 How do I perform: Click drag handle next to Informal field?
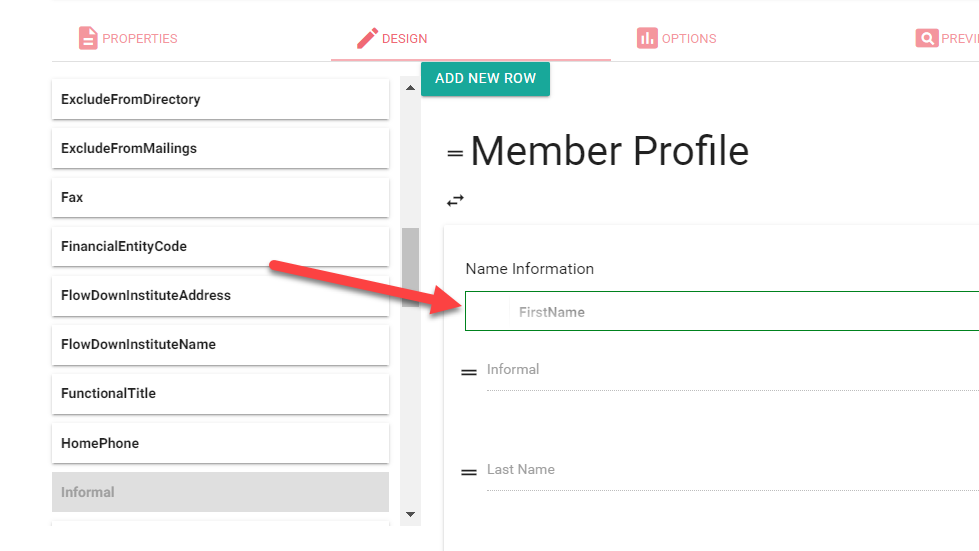[x=468, y=372]
